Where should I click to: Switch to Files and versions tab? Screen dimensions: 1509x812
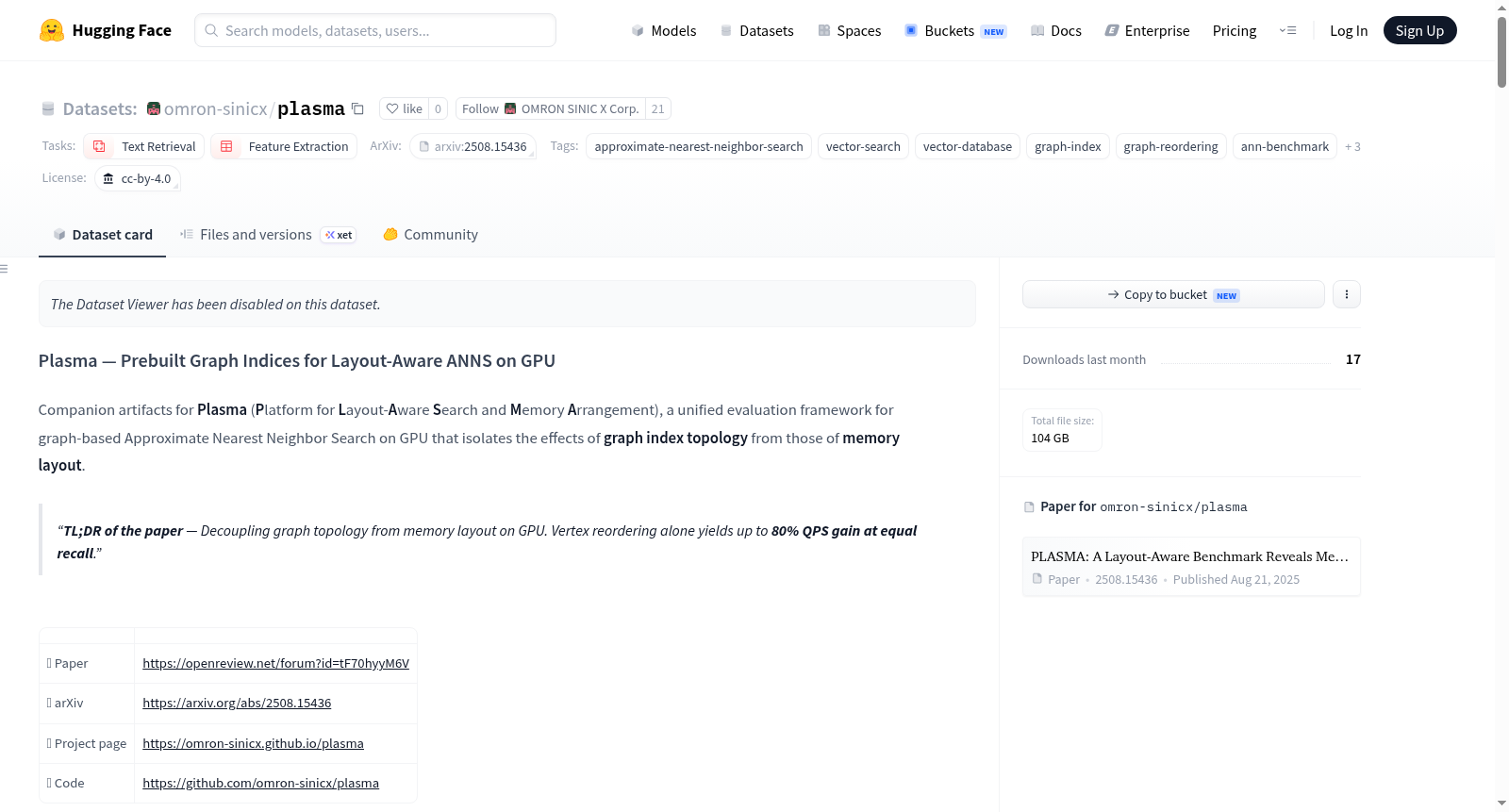click(x=268, y=235)
